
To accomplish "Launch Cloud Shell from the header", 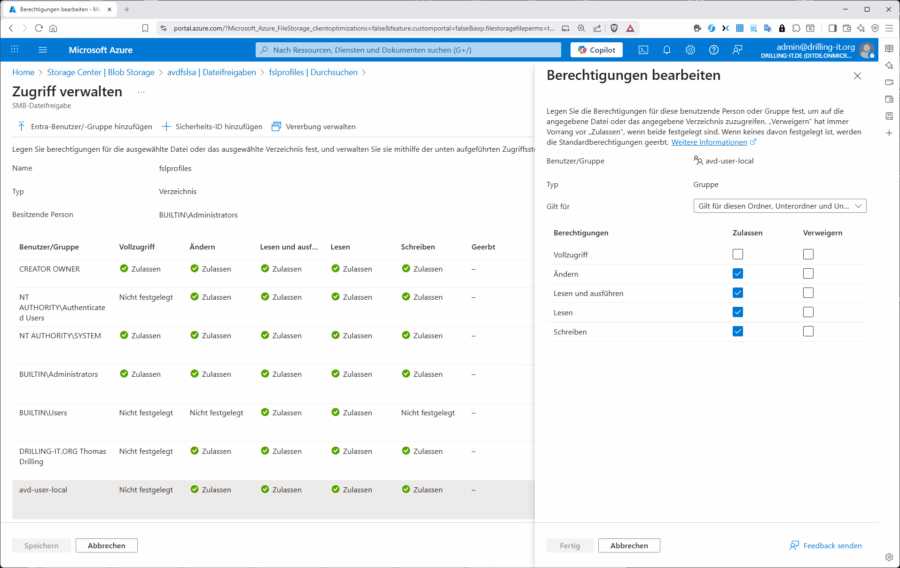I will coord(643,50).
